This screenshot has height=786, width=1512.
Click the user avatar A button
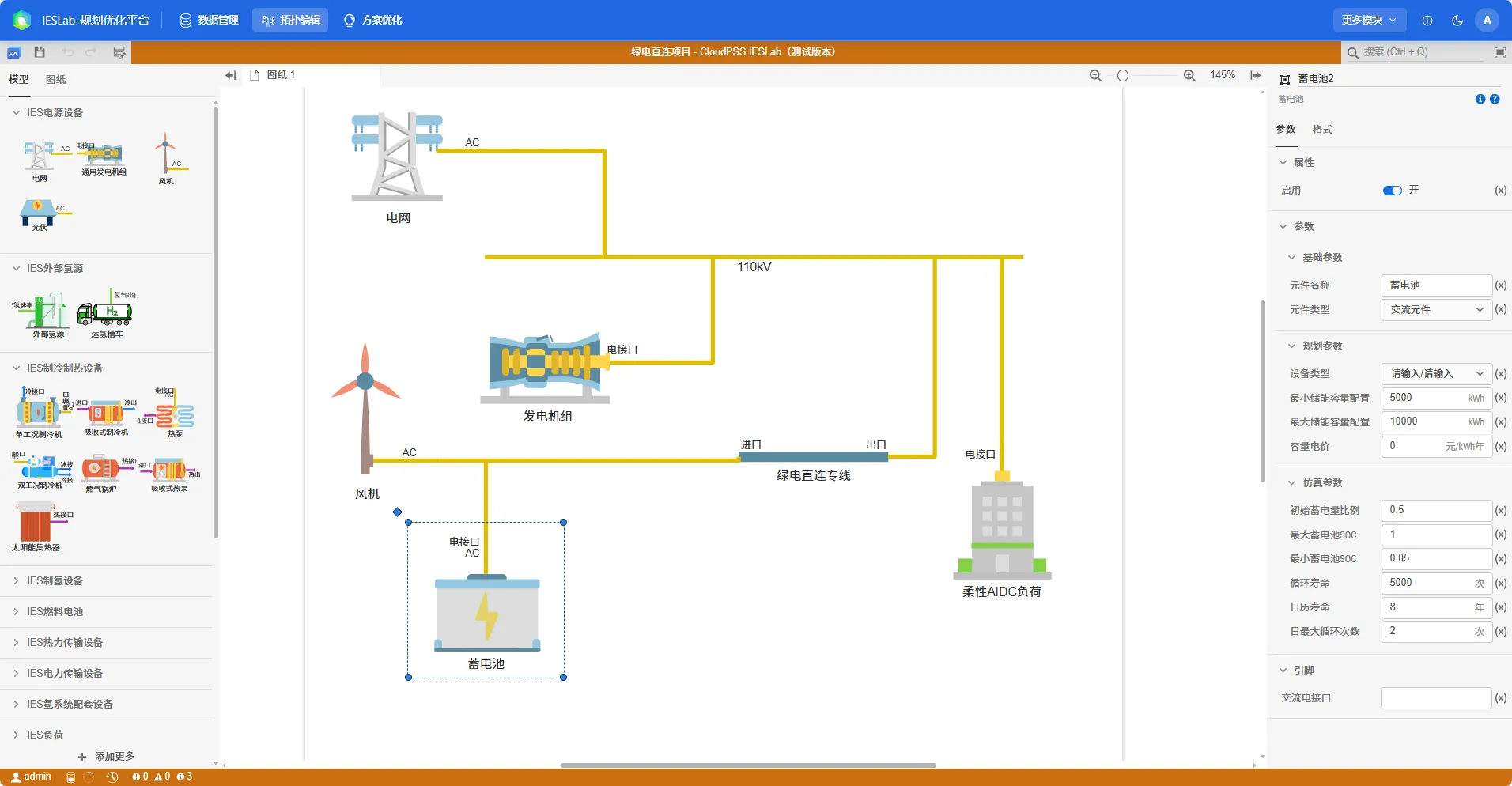pyautogui.click(x=1487, y=20)
